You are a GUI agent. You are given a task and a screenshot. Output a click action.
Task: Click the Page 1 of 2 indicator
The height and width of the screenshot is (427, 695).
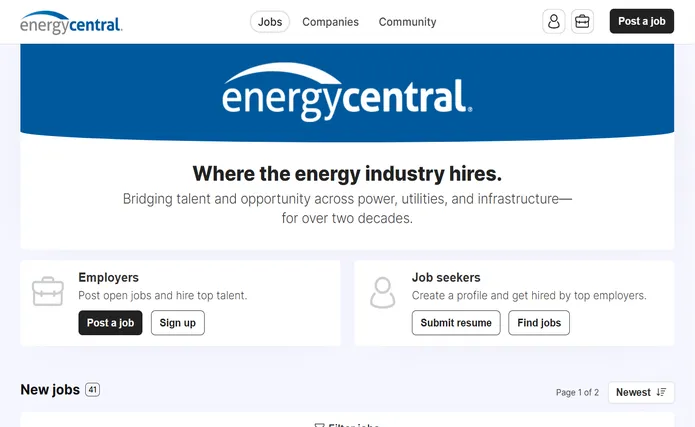pyautogui.click(x=577, y=392)
